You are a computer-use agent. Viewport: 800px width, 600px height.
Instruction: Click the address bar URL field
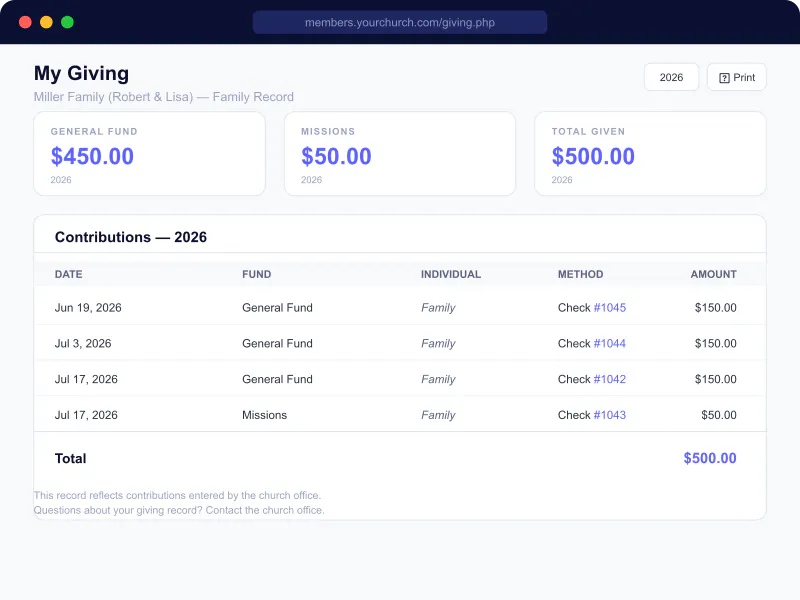[400, 22]
